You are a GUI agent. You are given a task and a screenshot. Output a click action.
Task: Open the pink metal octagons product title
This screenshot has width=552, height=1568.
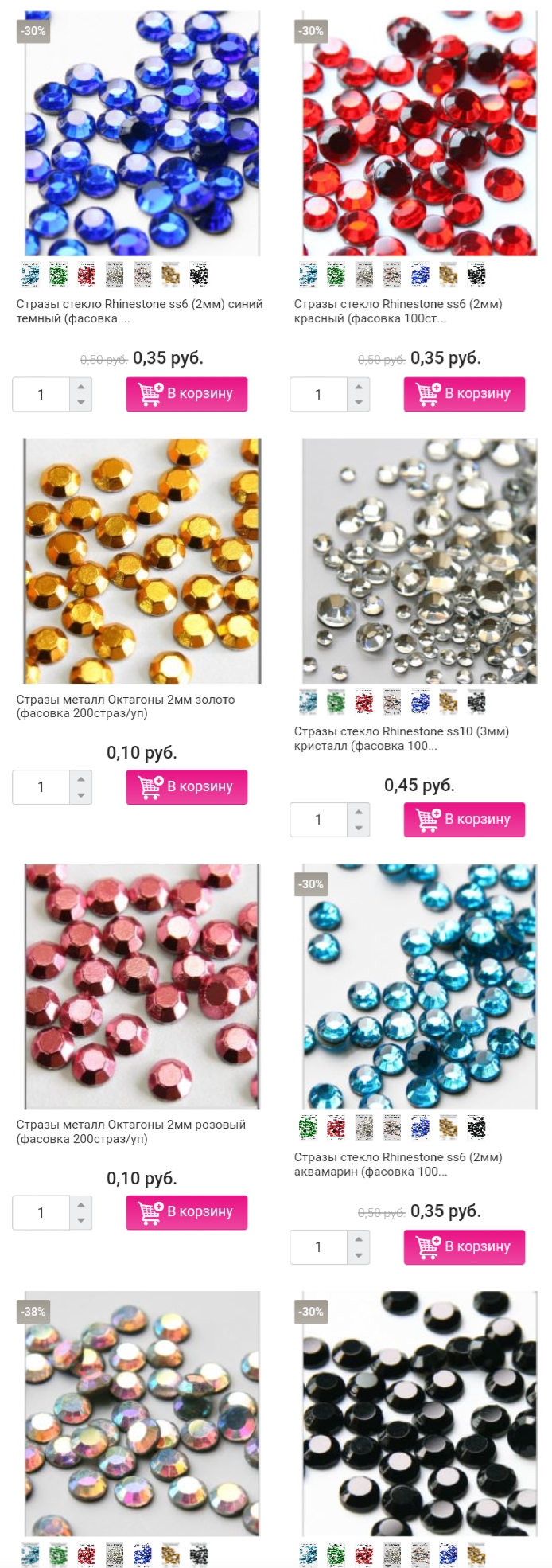pos(131,1132)
